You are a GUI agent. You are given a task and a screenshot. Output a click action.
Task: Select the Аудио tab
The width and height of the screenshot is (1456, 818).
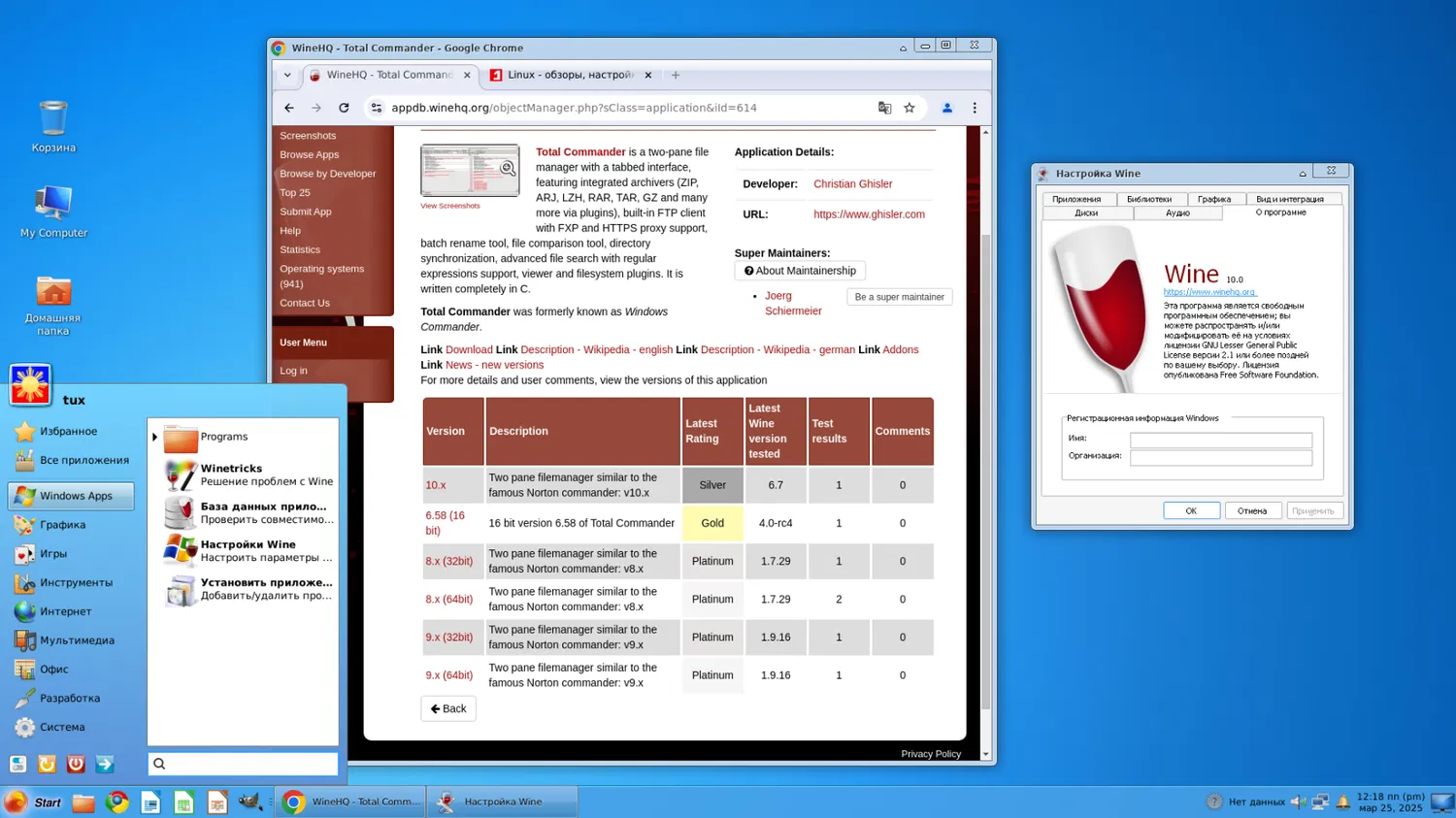coord(1177,213)
